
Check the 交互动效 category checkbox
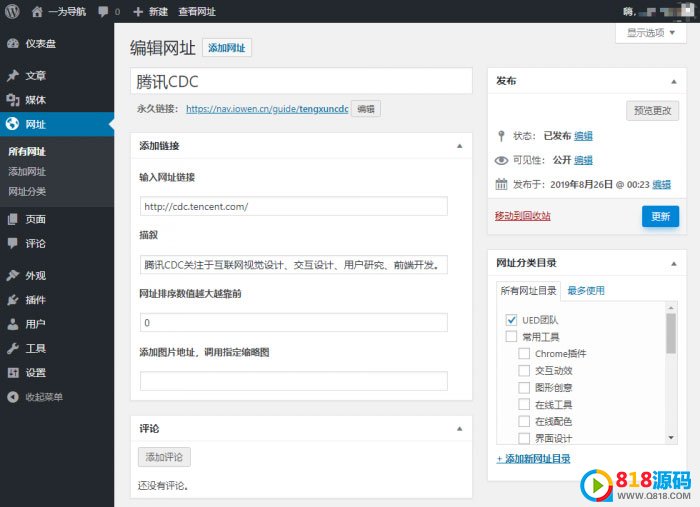click(524, 370)
